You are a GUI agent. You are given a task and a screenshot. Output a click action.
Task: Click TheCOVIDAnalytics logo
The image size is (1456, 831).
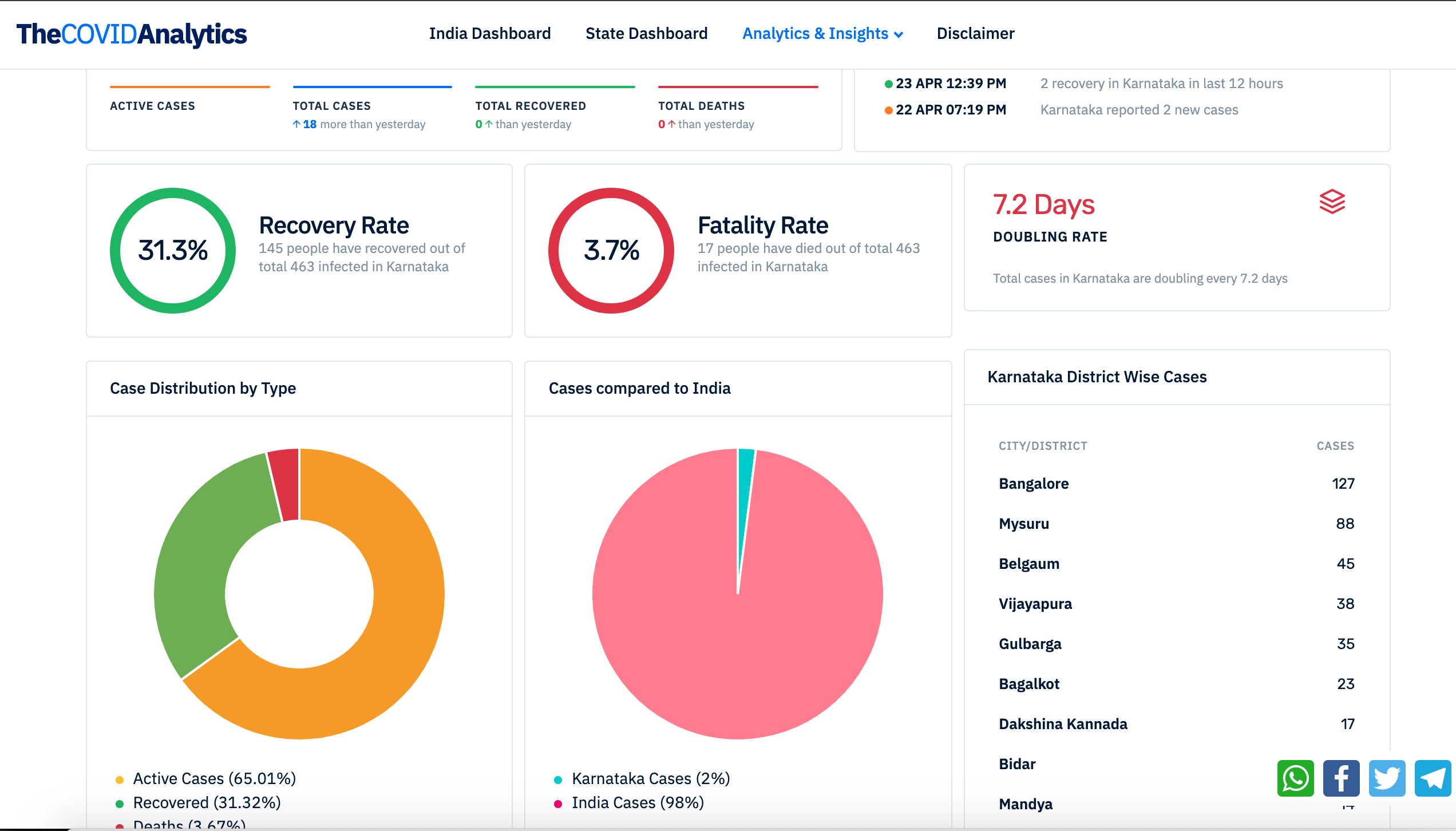(132, 34)
